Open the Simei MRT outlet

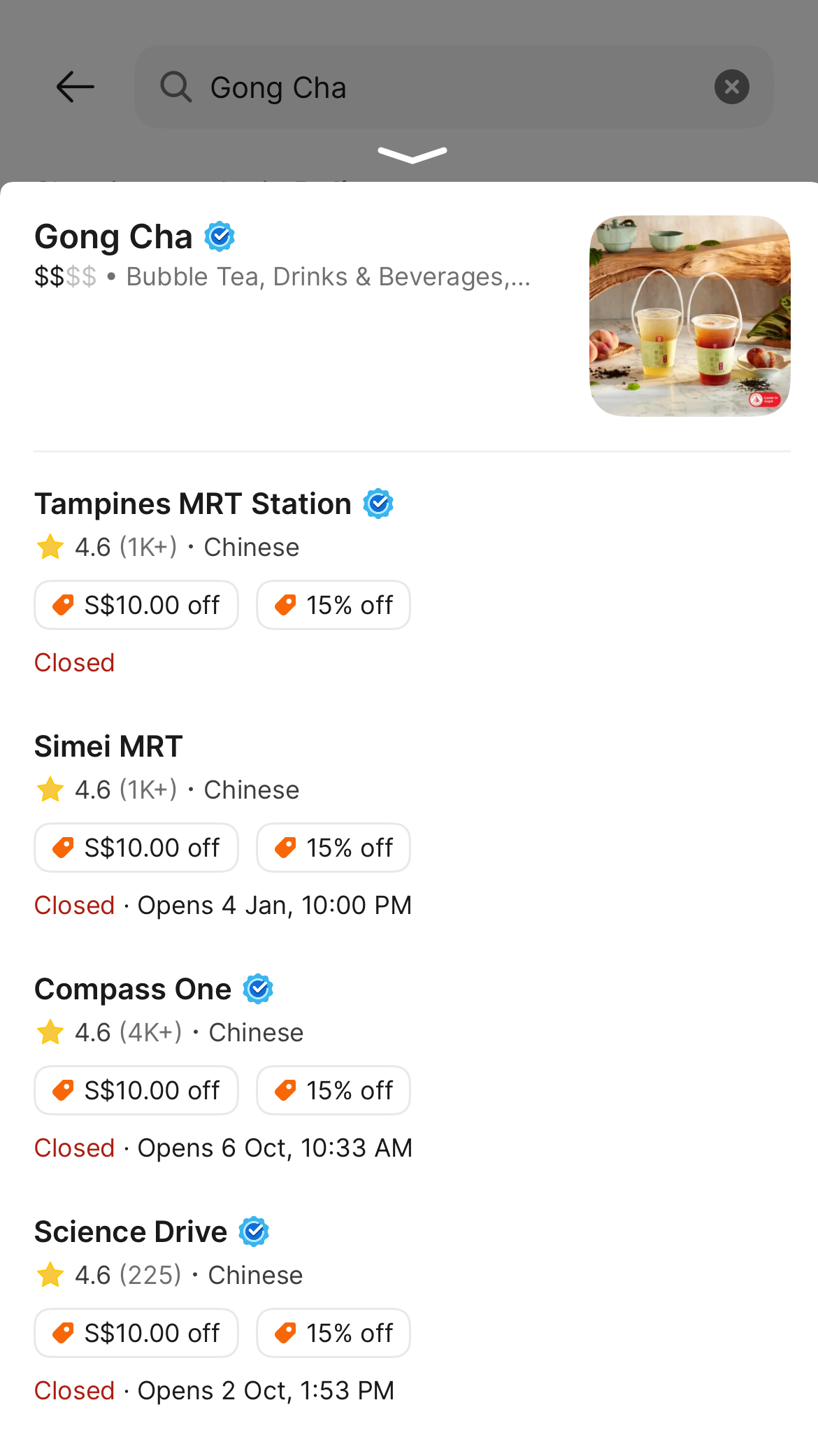pyautogui.click(x=109, y=747)
